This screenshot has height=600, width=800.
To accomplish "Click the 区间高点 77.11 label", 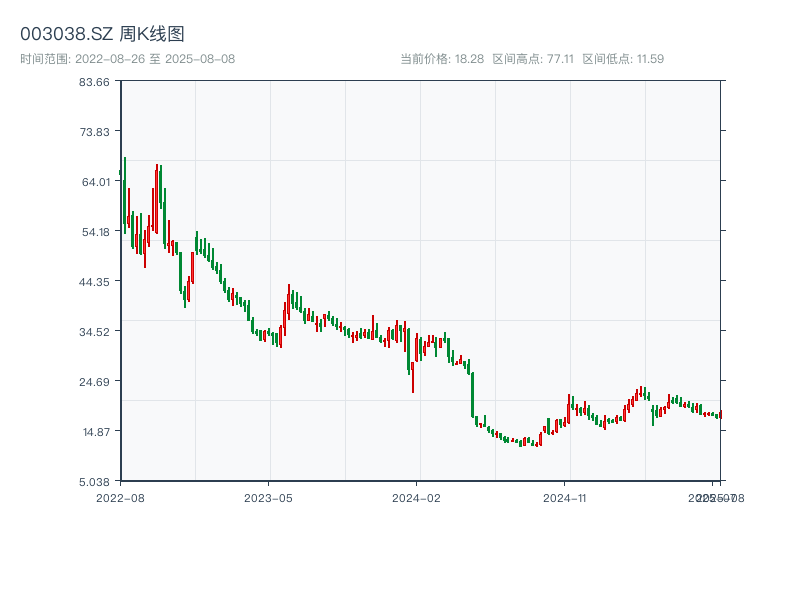I will click(x=533, y=59).
